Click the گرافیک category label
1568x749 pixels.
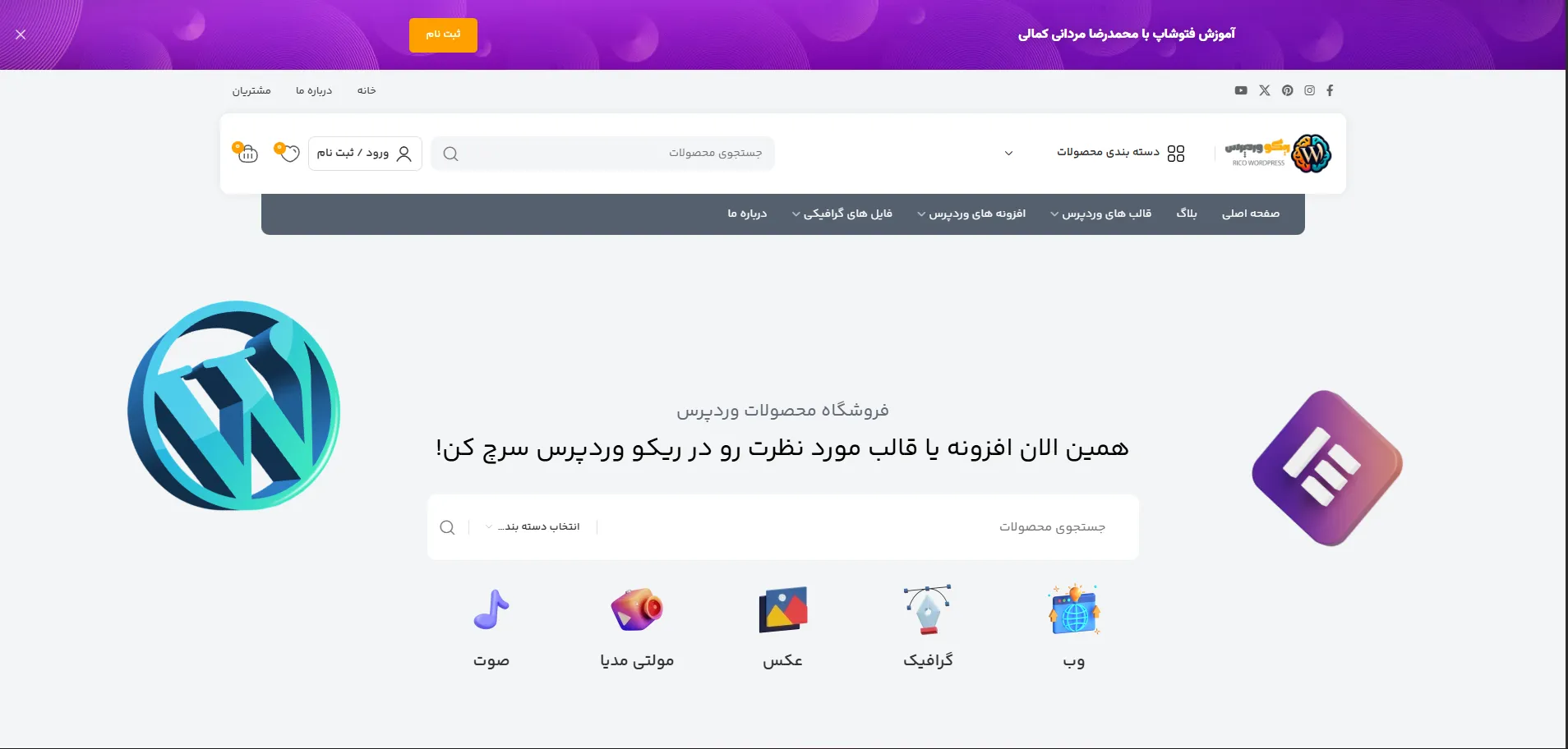929,660
